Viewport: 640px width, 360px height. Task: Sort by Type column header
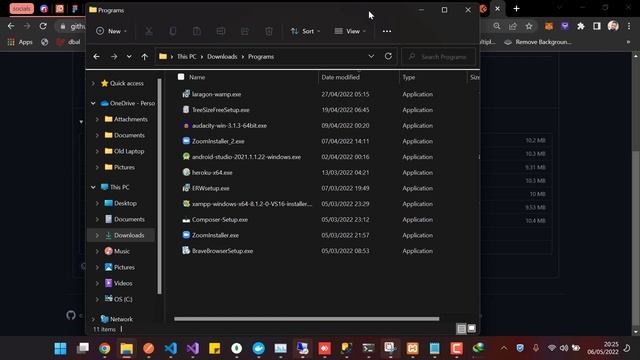(x=409, y=77)
